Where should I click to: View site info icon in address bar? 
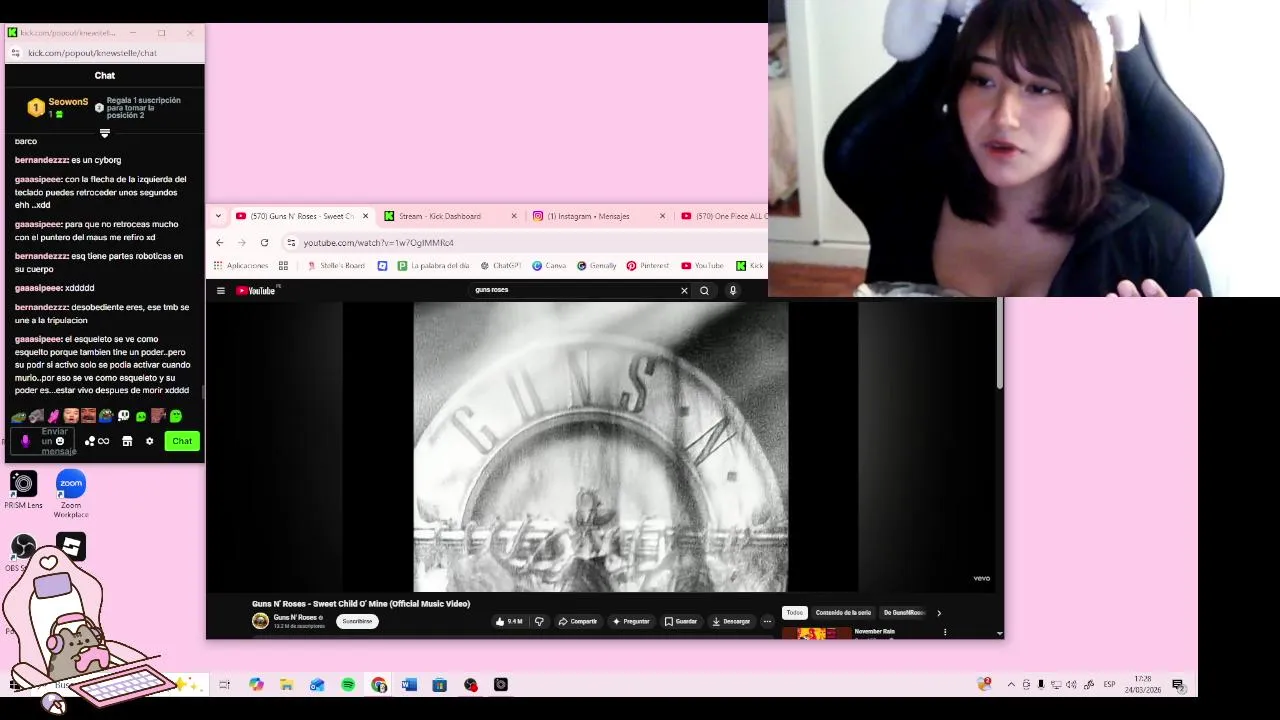291,243
